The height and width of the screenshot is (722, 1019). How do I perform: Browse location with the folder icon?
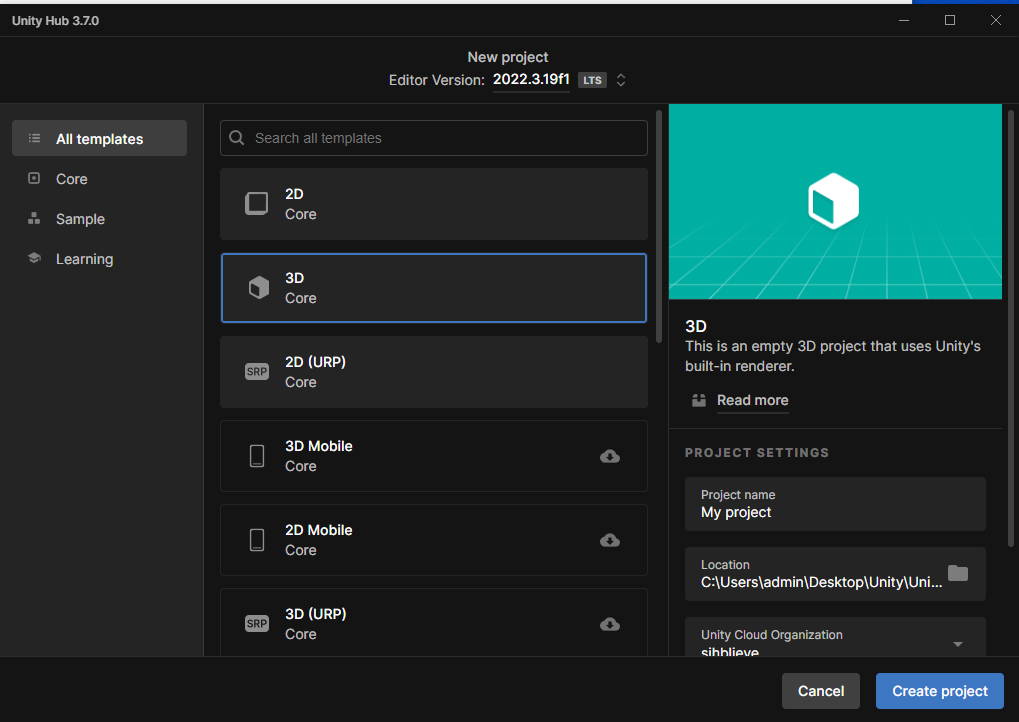(x=958, y=573)
